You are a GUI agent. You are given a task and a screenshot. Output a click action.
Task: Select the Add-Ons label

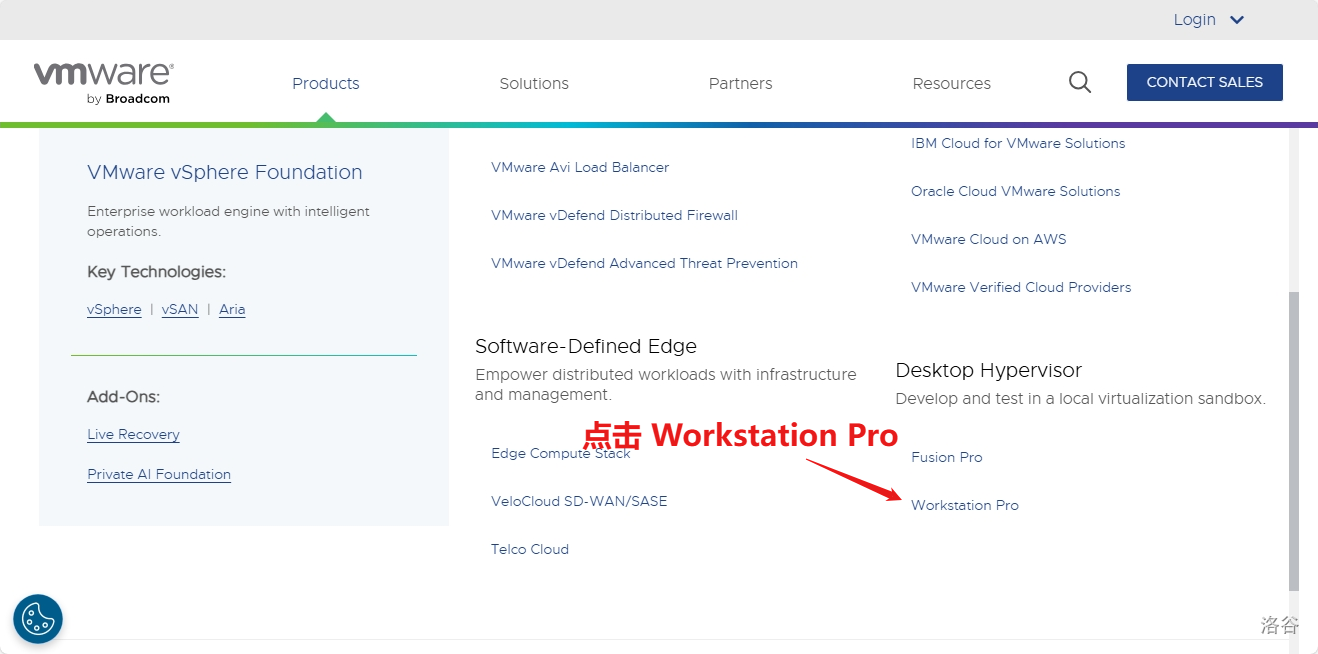(124, 397)
